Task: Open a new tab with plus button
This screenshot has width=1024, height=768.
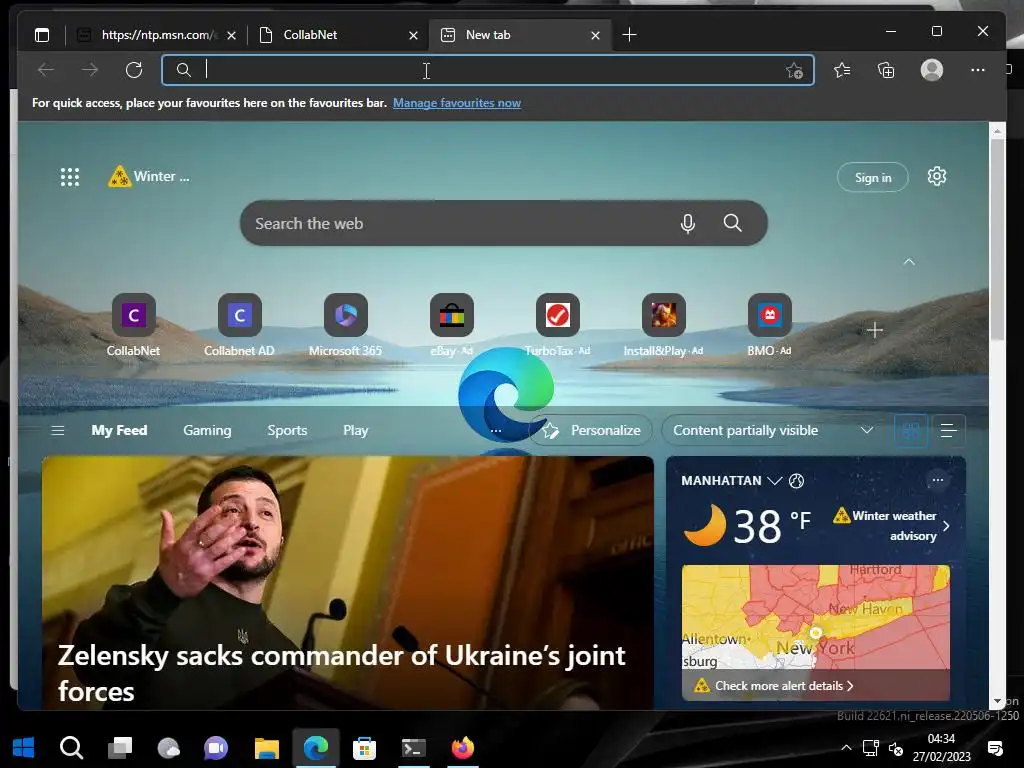Action: [630, 35]
